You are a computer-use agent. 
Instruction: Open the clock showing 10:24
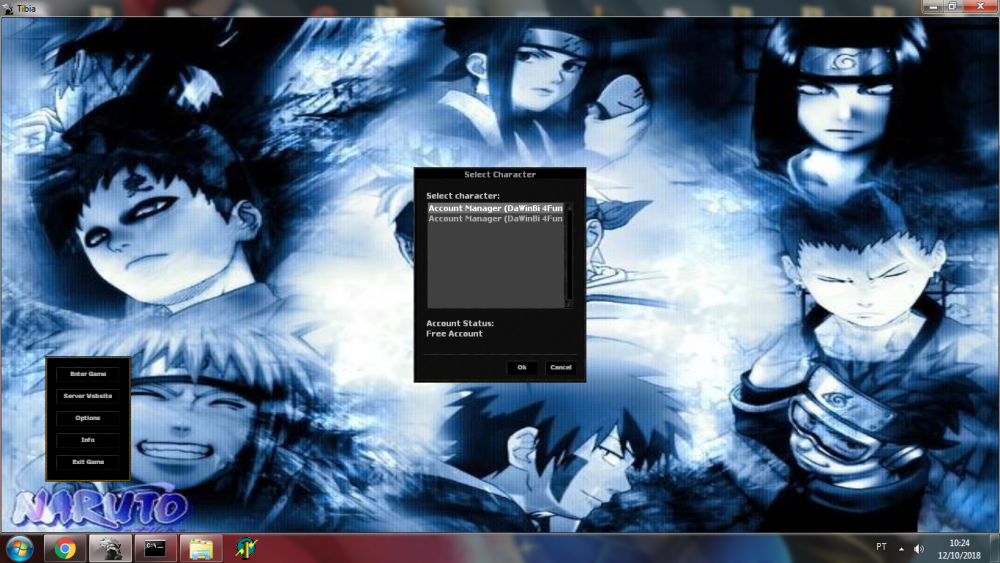pyautogui.click(x=959, y=549)
